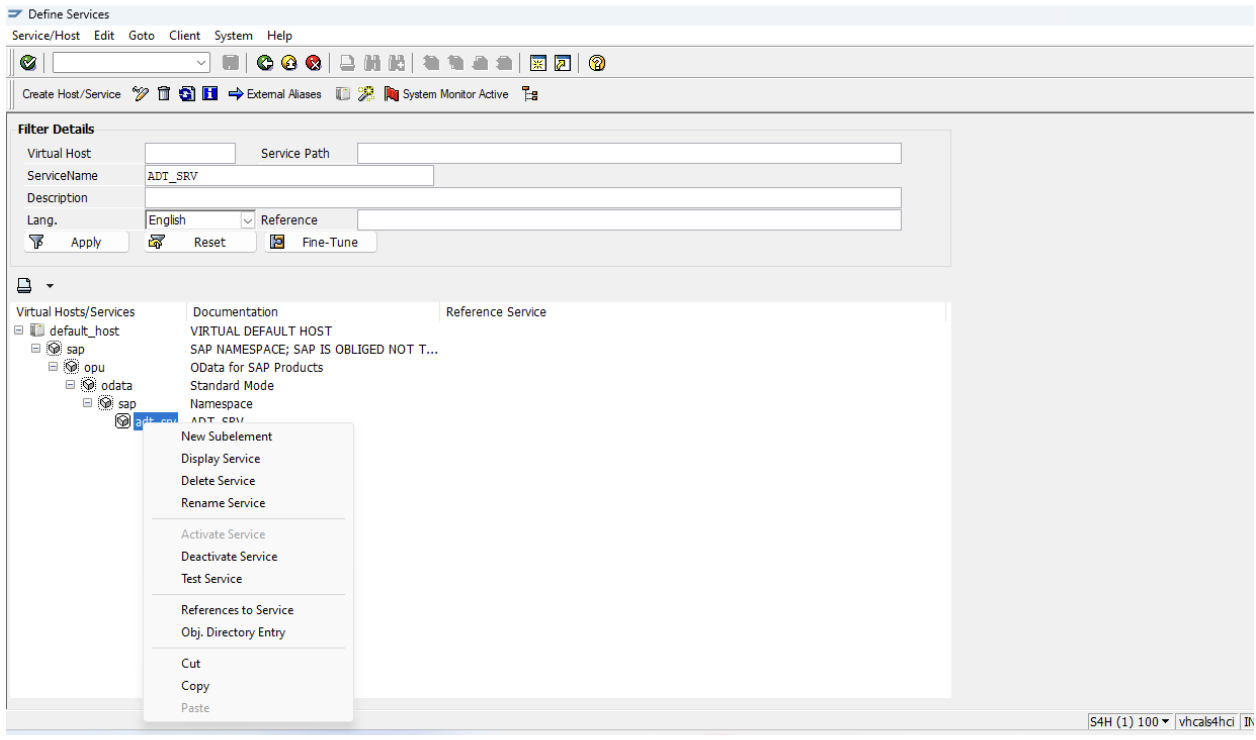The height and width of the screenshot is (740, 1256).
Task: Click the Create Host/Service button
Action: [71, 94]
